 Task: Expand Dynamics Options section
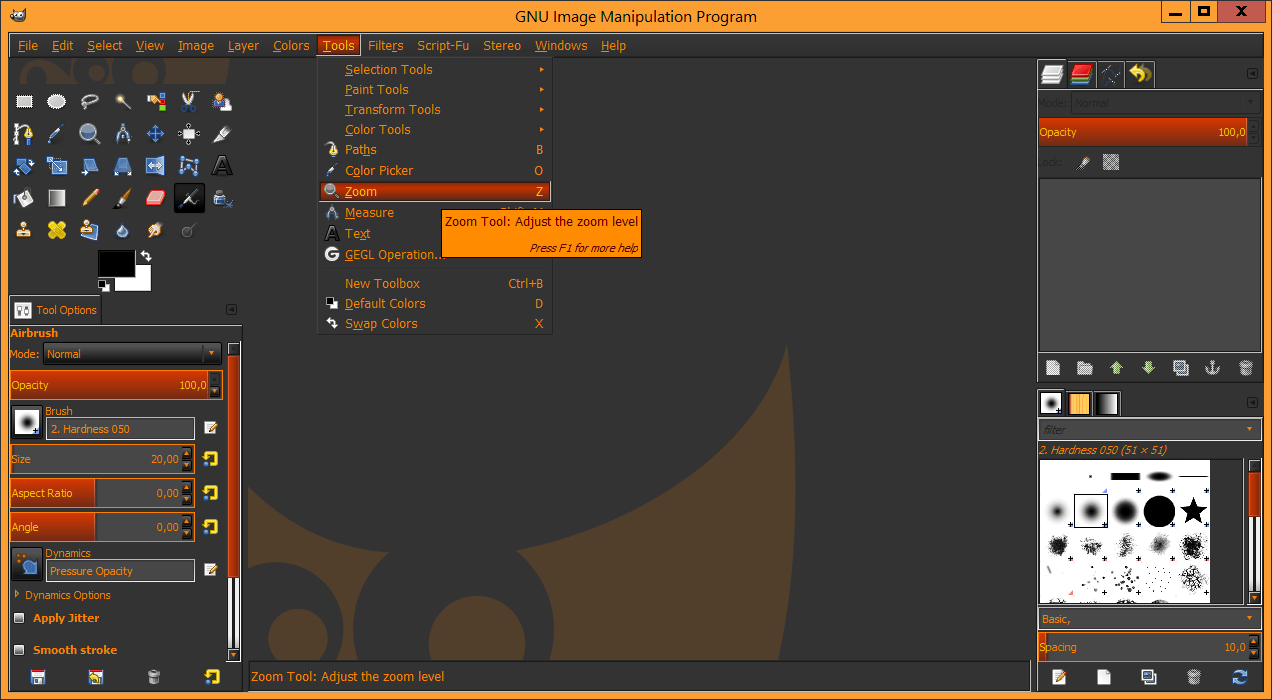(17, 594)
